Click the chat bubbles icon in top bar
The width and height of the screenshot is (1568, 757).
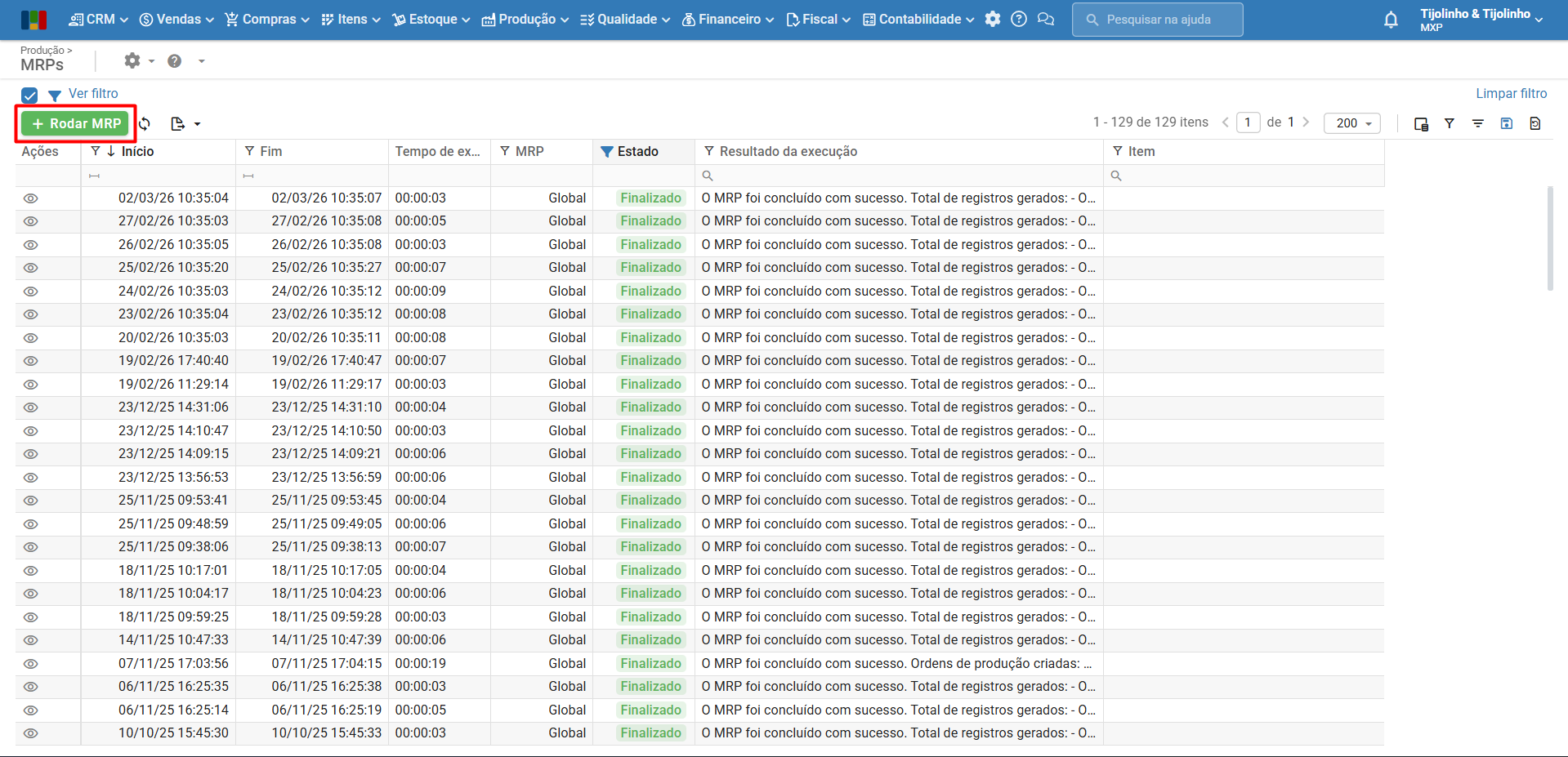[x=1045, y=20]
